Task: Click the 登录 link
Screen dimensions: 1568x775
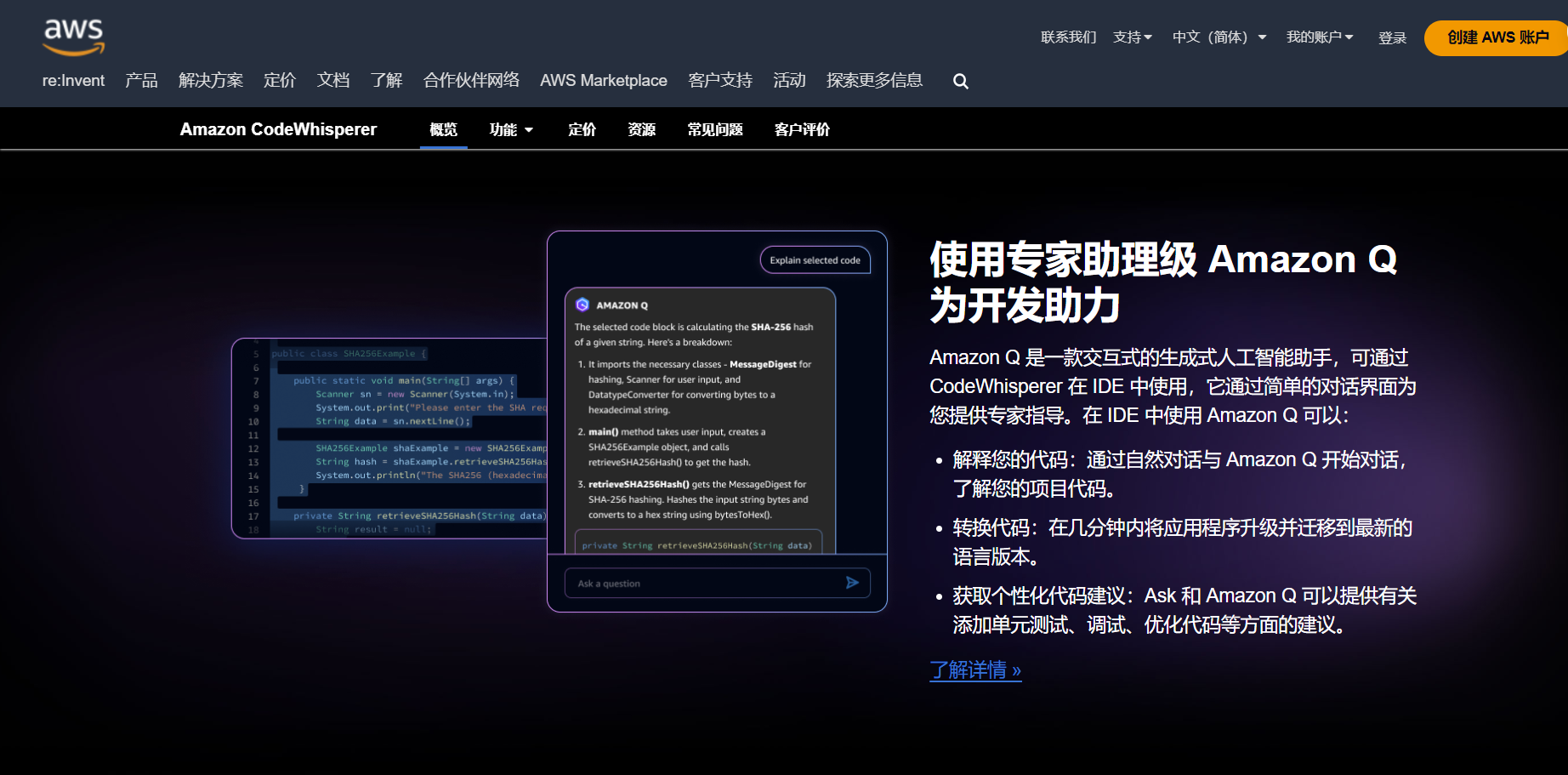Action: pyautogui.click(x=1392, y=37)
